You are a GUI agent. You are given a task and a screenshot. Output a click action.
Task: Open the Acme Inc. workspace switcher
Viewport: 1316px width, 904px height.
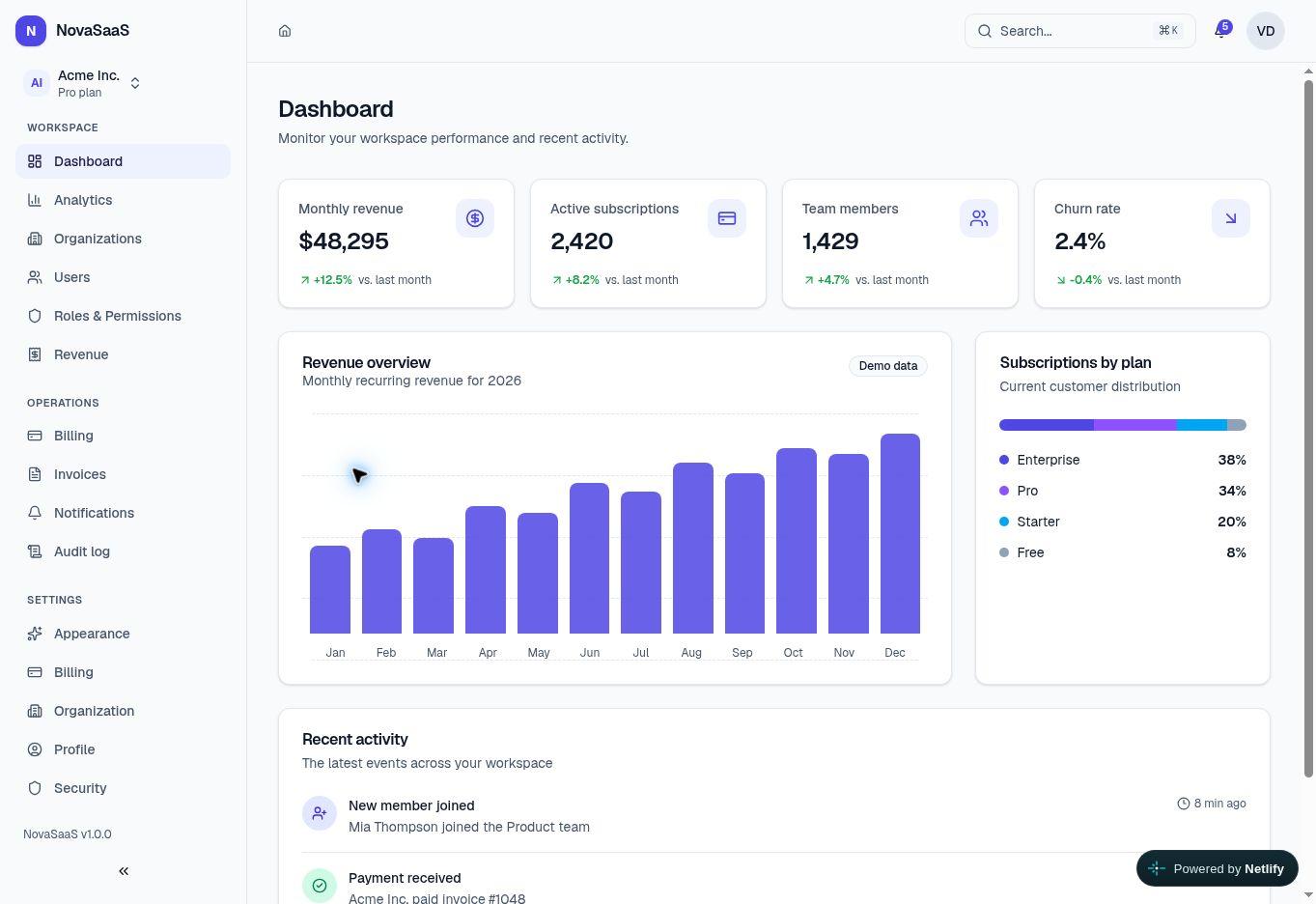[x=85, y=83]
